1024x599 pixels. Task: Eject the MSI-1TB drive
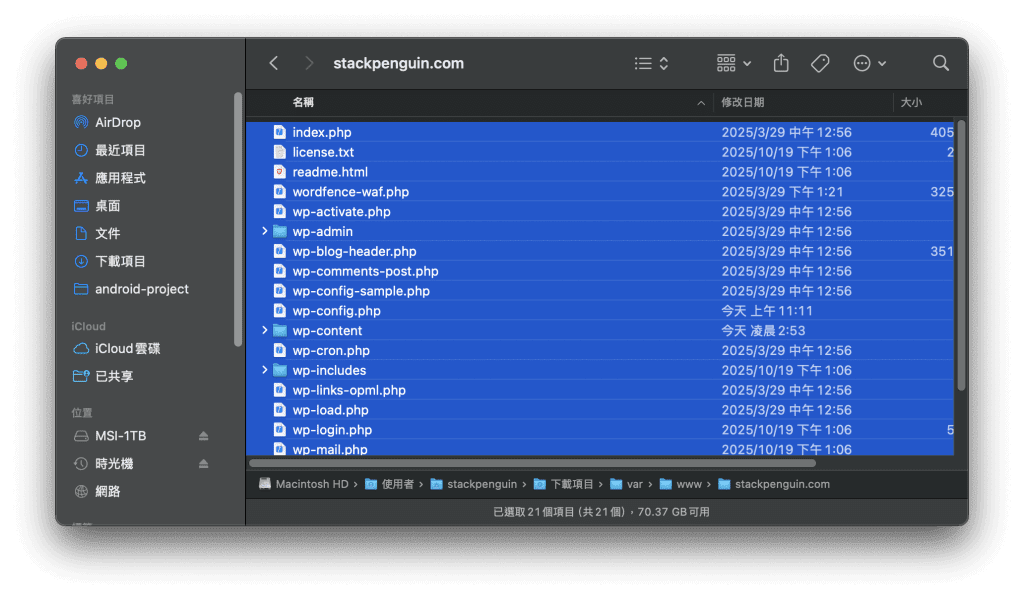[x=204, y=437]
